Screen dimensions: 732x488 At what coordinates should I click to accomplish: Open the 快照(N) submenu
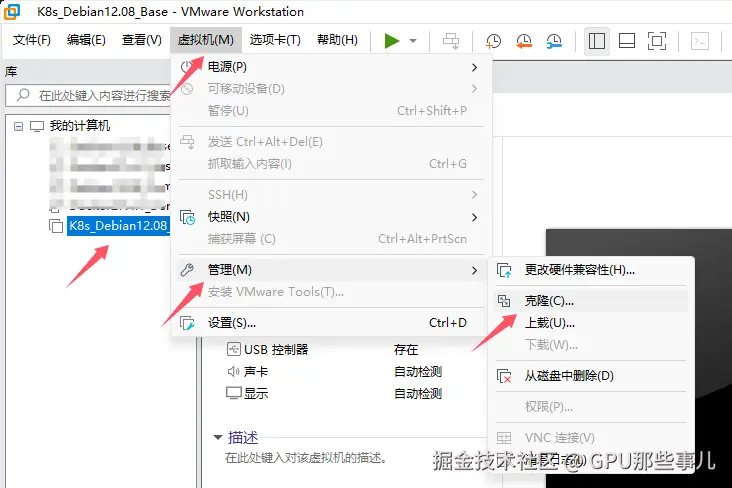coord(331,217)
